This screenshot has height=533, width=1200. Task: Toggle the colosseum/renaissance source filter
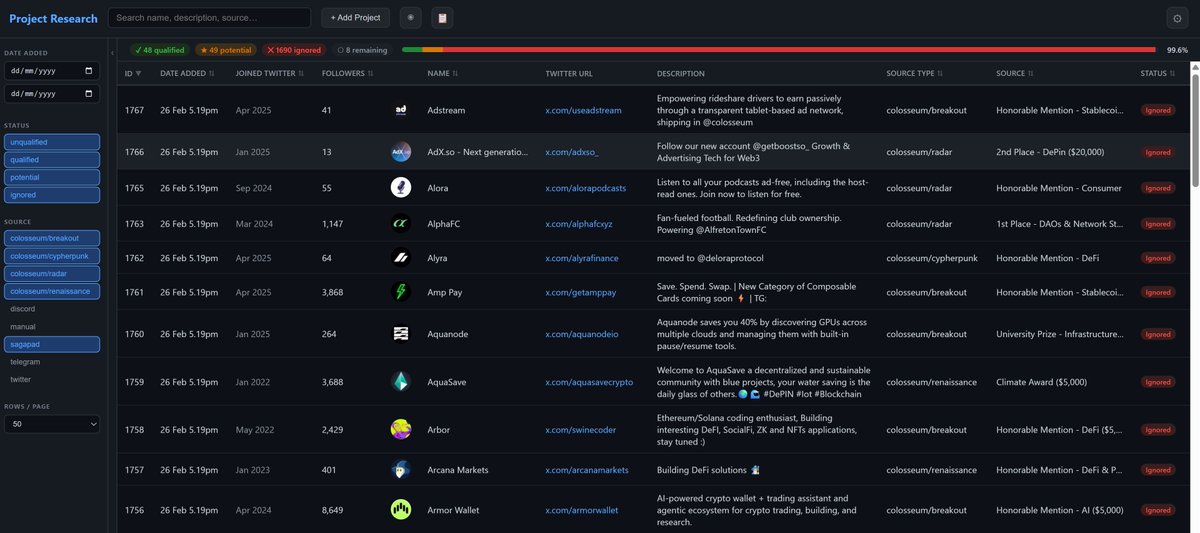pos(52,291)
